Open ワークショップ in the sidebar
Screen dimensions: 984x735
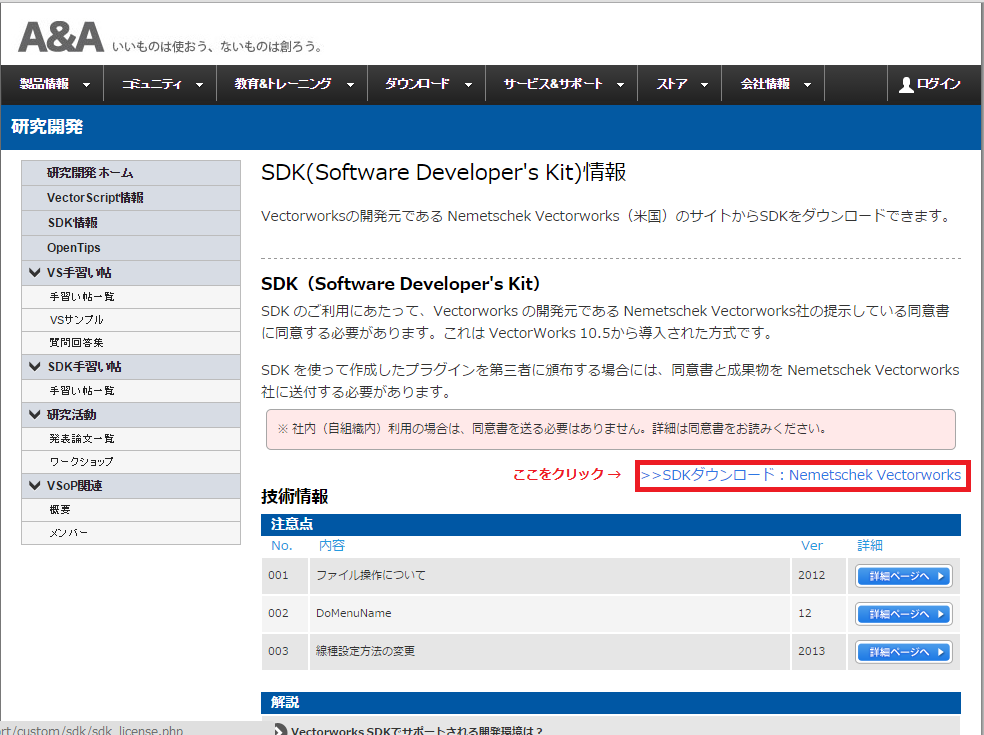point(131,462)
